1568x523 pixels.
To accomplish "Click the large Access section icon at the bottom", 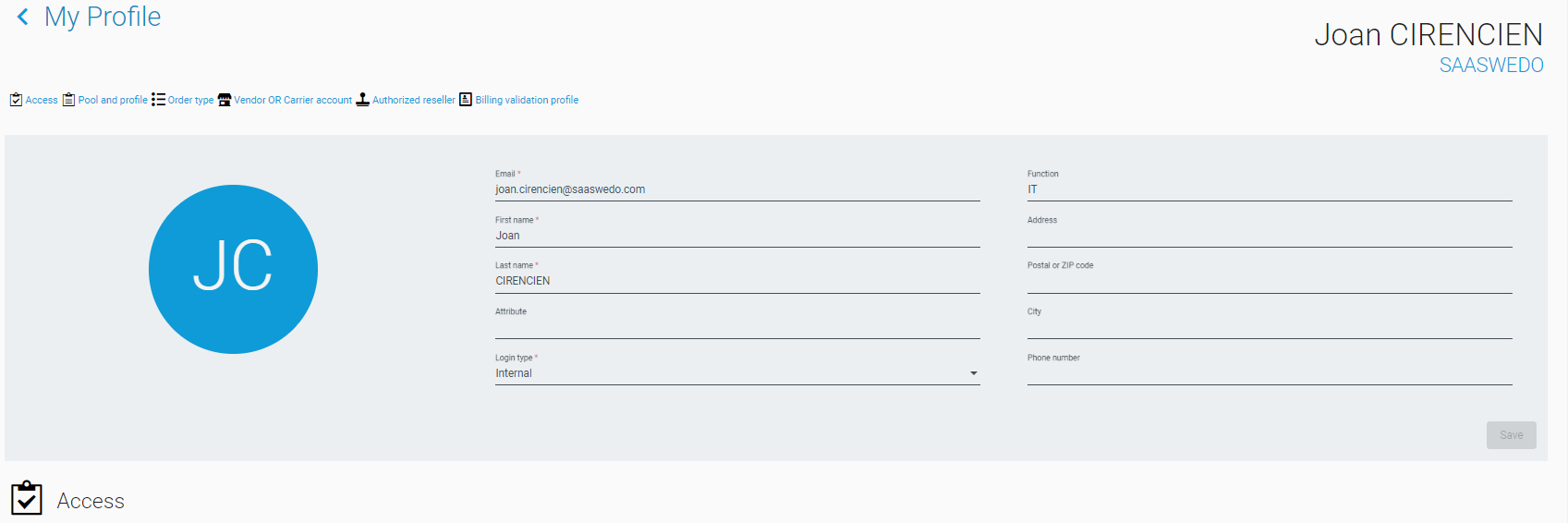I will click(x=27, y=499).
